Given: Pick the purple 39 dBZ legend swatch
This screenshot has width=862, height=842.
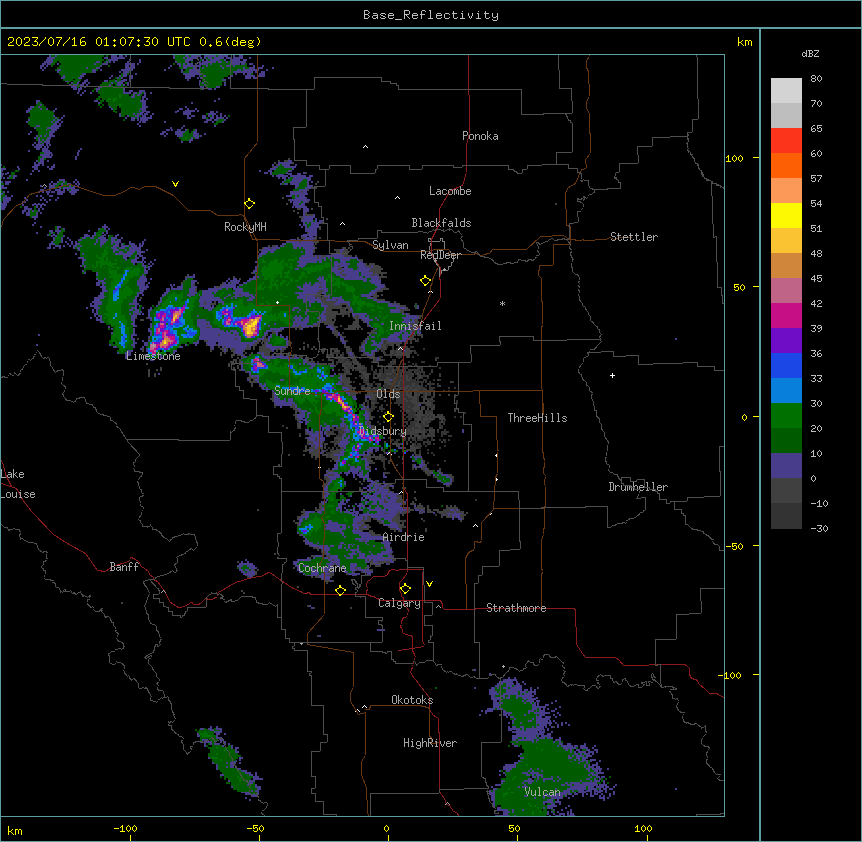Looking at the screenshot, I should pyautogui.click(x=786, y=340).
